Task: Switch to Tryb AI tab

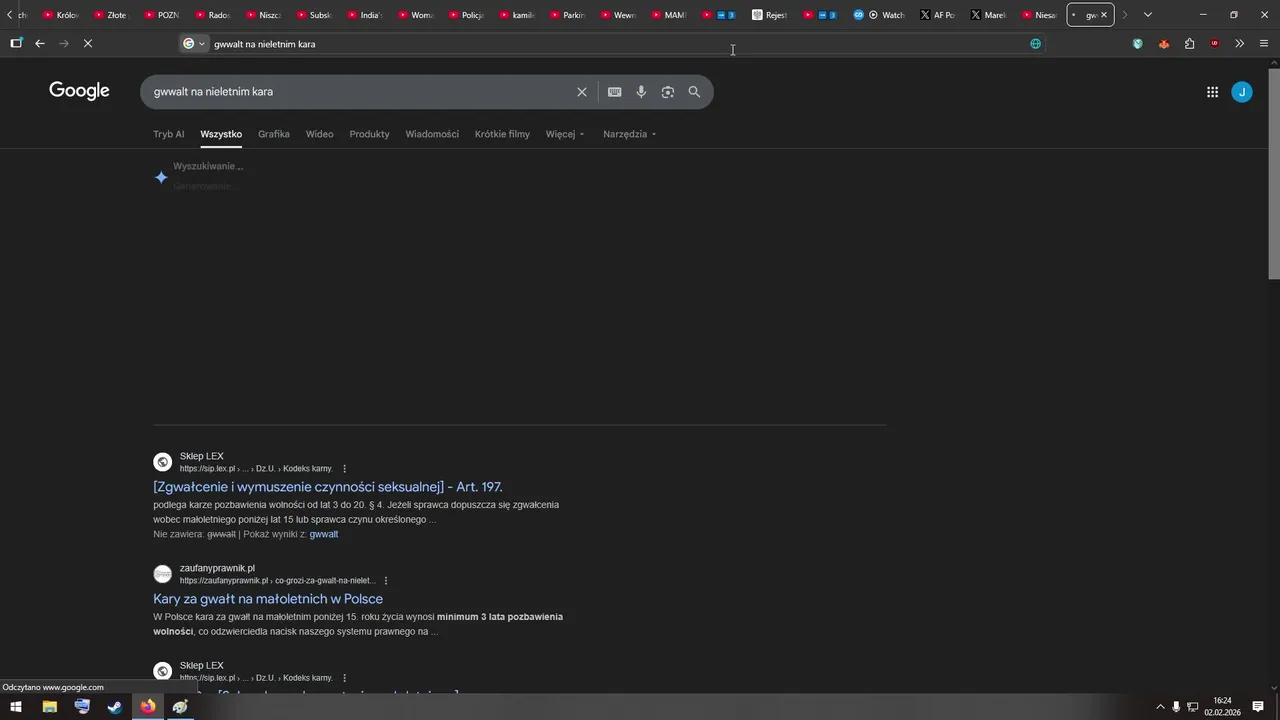Action: (168, 134)
